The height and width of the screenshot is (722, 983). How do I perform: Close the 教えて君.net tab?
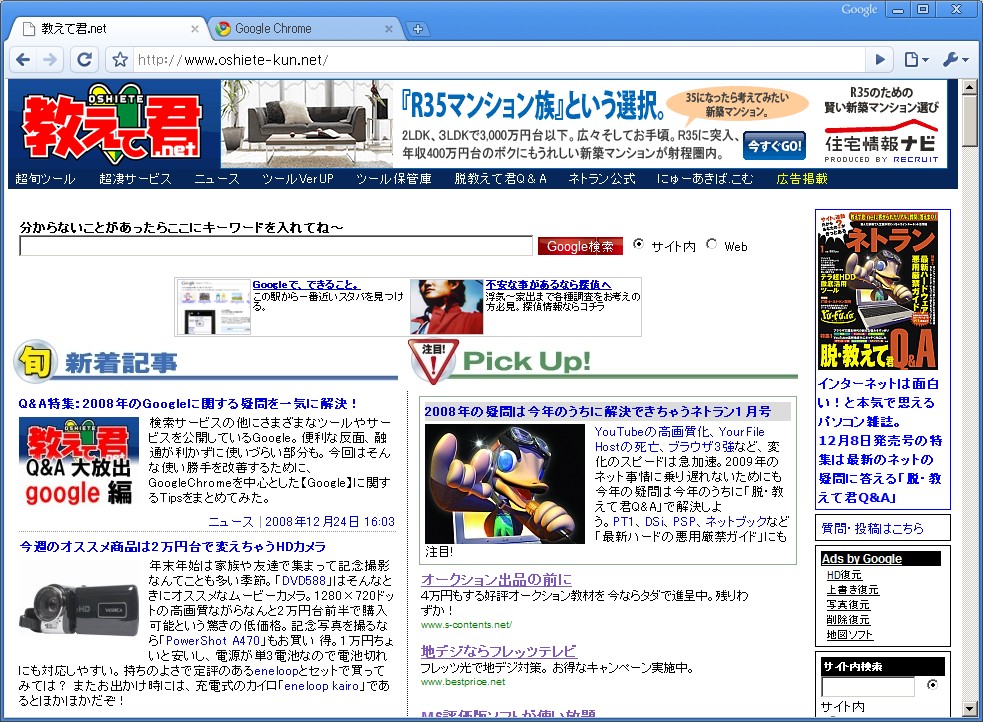pyautogui.click(x=194, y=29)
